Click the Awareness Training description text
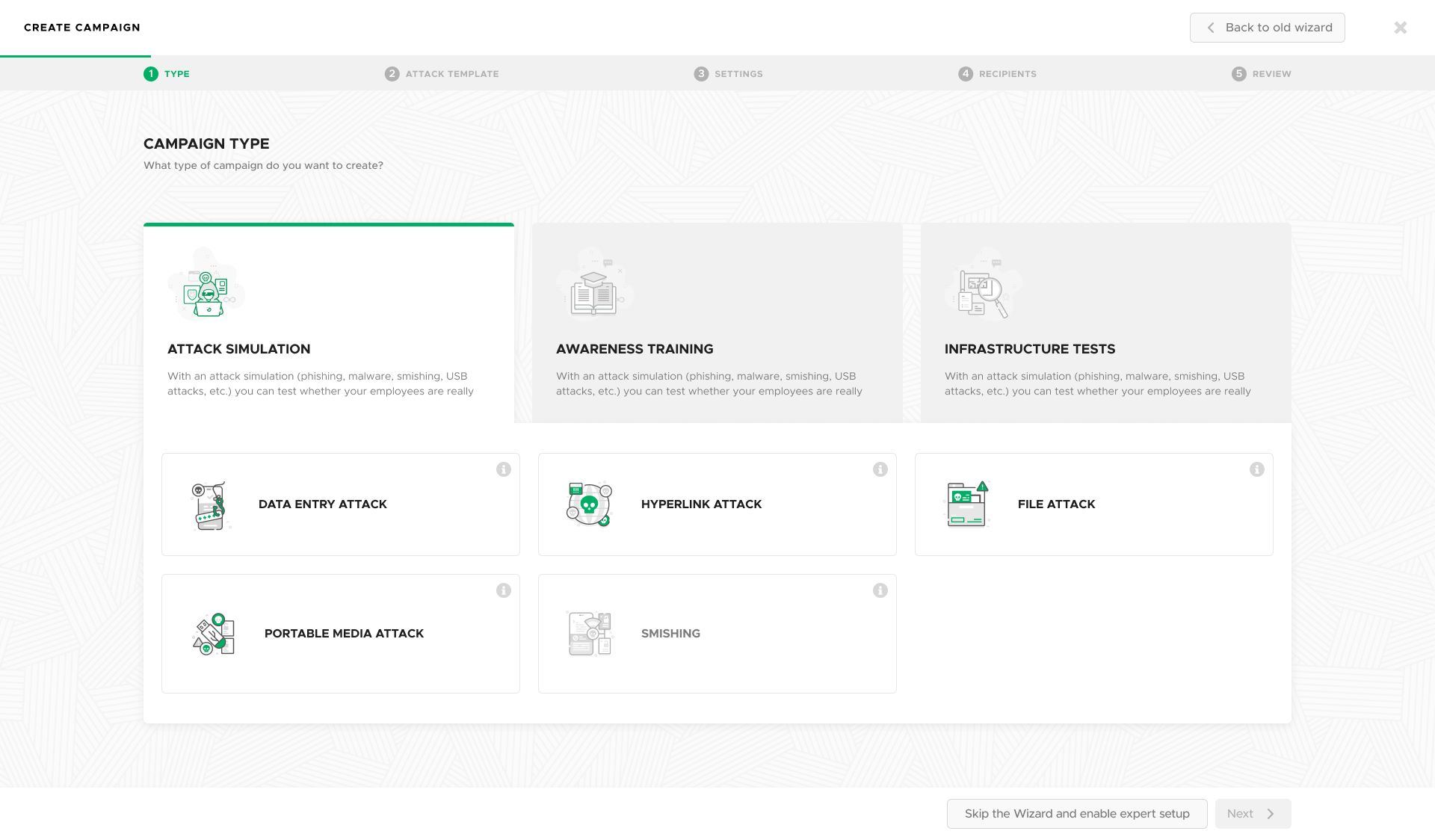 pos(709,383)
